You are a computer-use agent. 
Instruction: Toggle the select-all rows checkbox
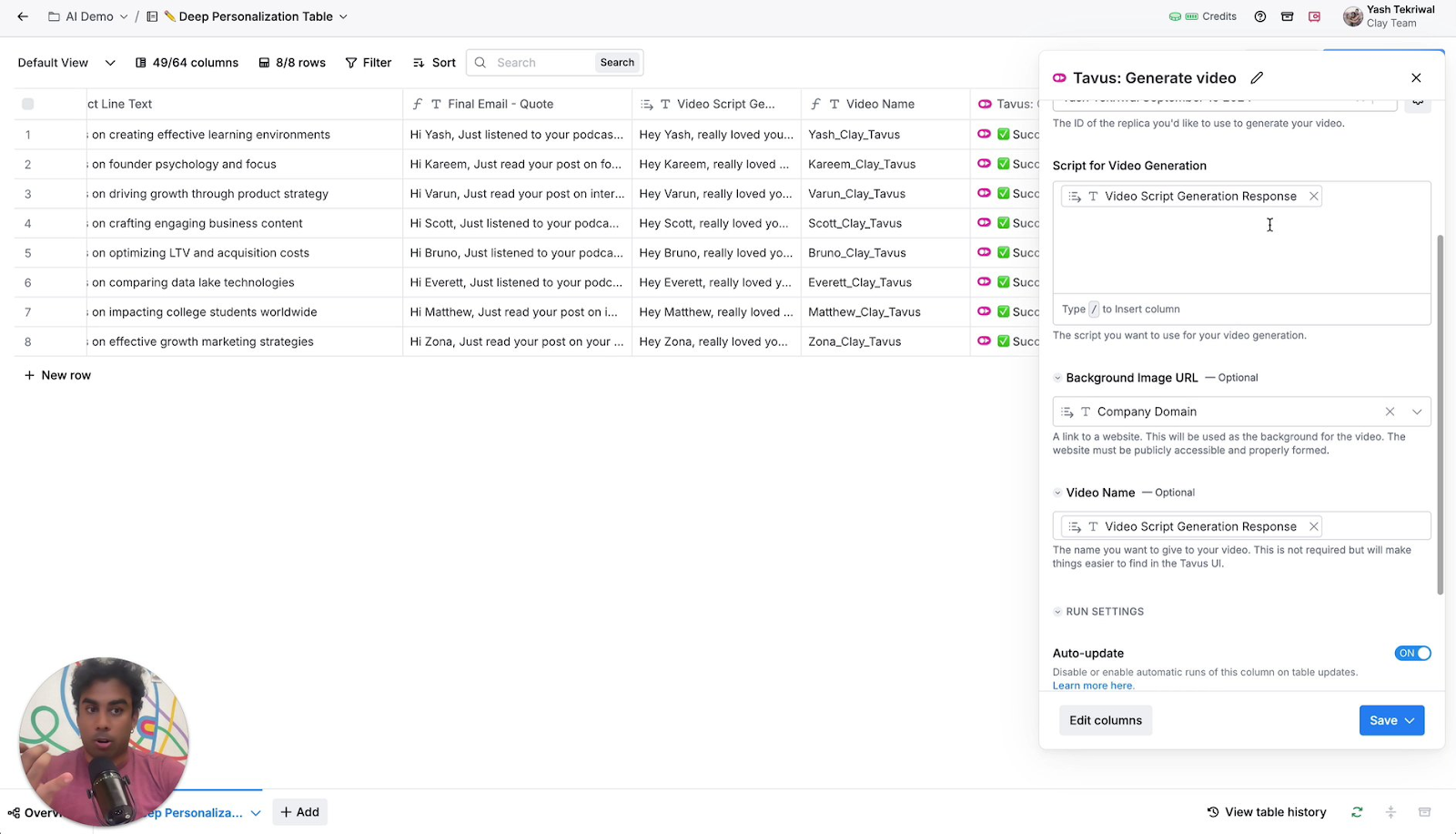[x=28, y=104]
